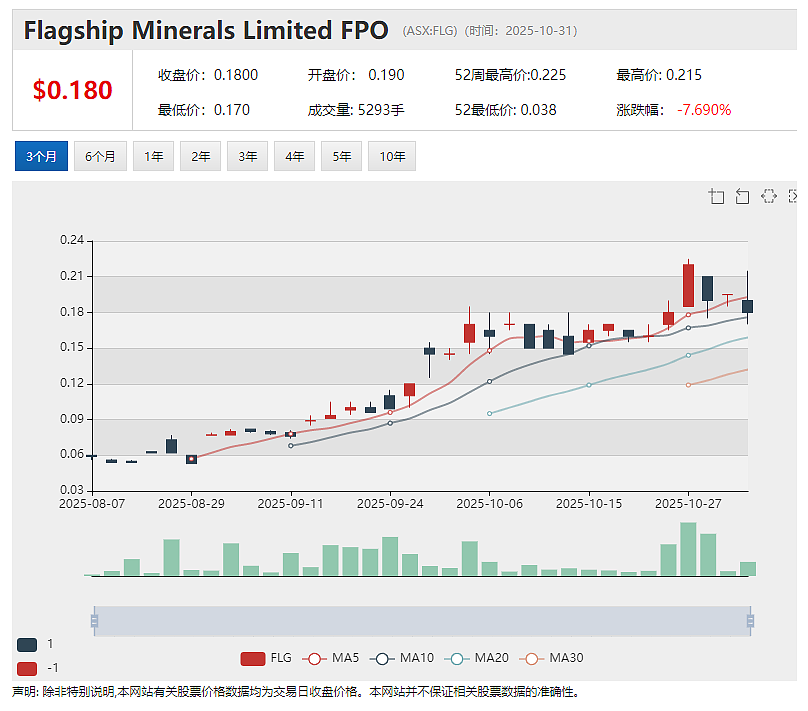The image size is (808, 711).
Task: Click the 2025-09-24 axis date label
Action: [x=390, y=503]
